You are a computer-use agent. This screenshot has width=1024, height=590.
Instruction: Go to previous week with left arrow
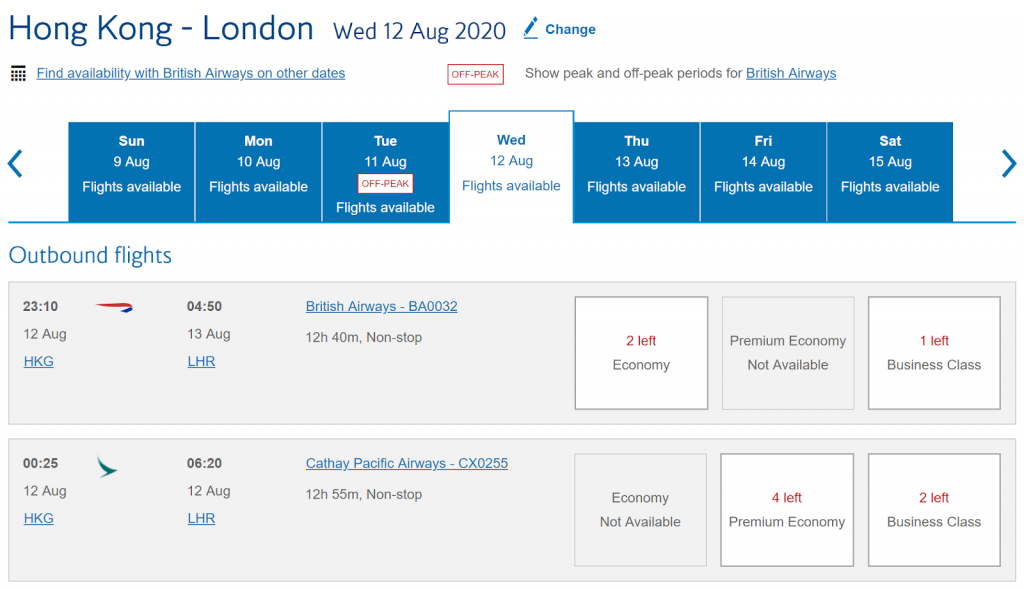click(15, 164)
